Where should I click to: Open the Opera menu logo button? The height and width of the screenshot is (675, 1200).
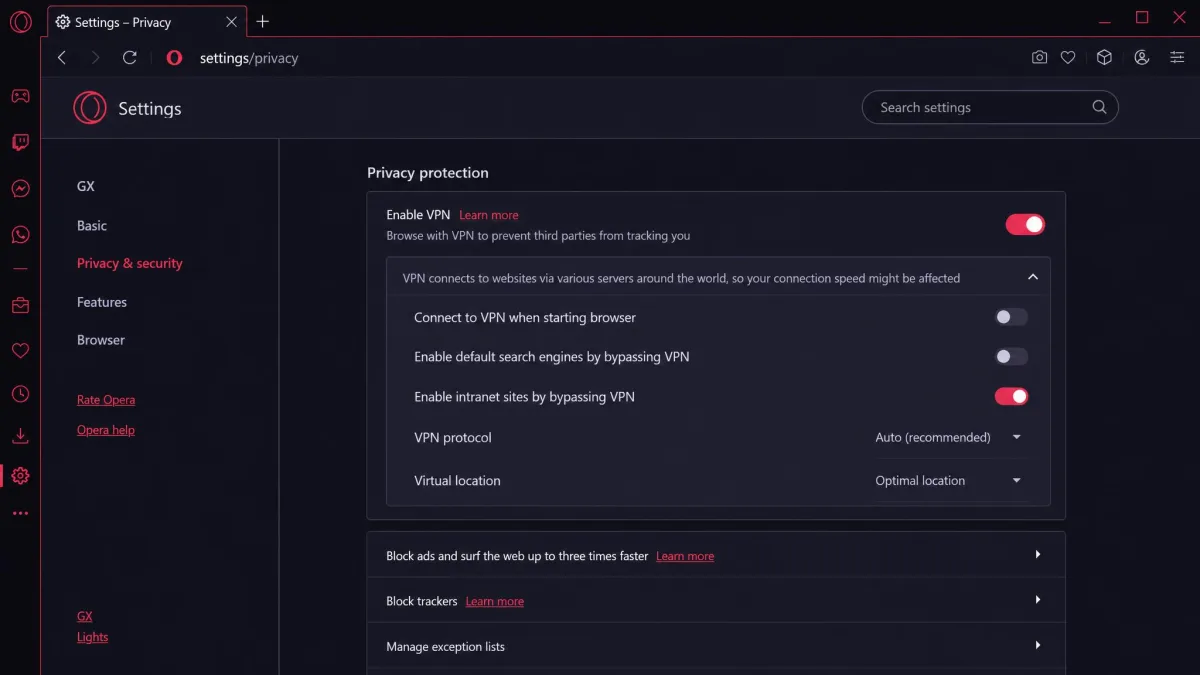[x=20, y=22]
